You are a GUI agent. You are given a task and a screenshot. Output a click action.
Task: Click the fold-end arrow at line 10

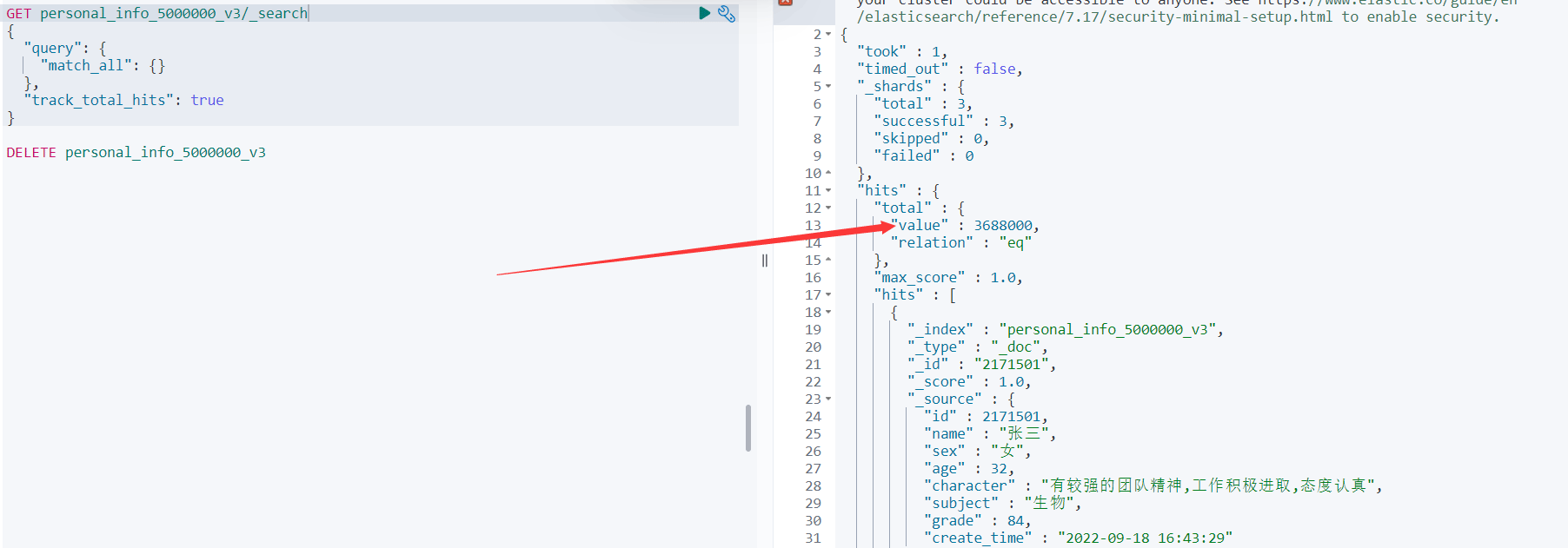pos(828,173)
